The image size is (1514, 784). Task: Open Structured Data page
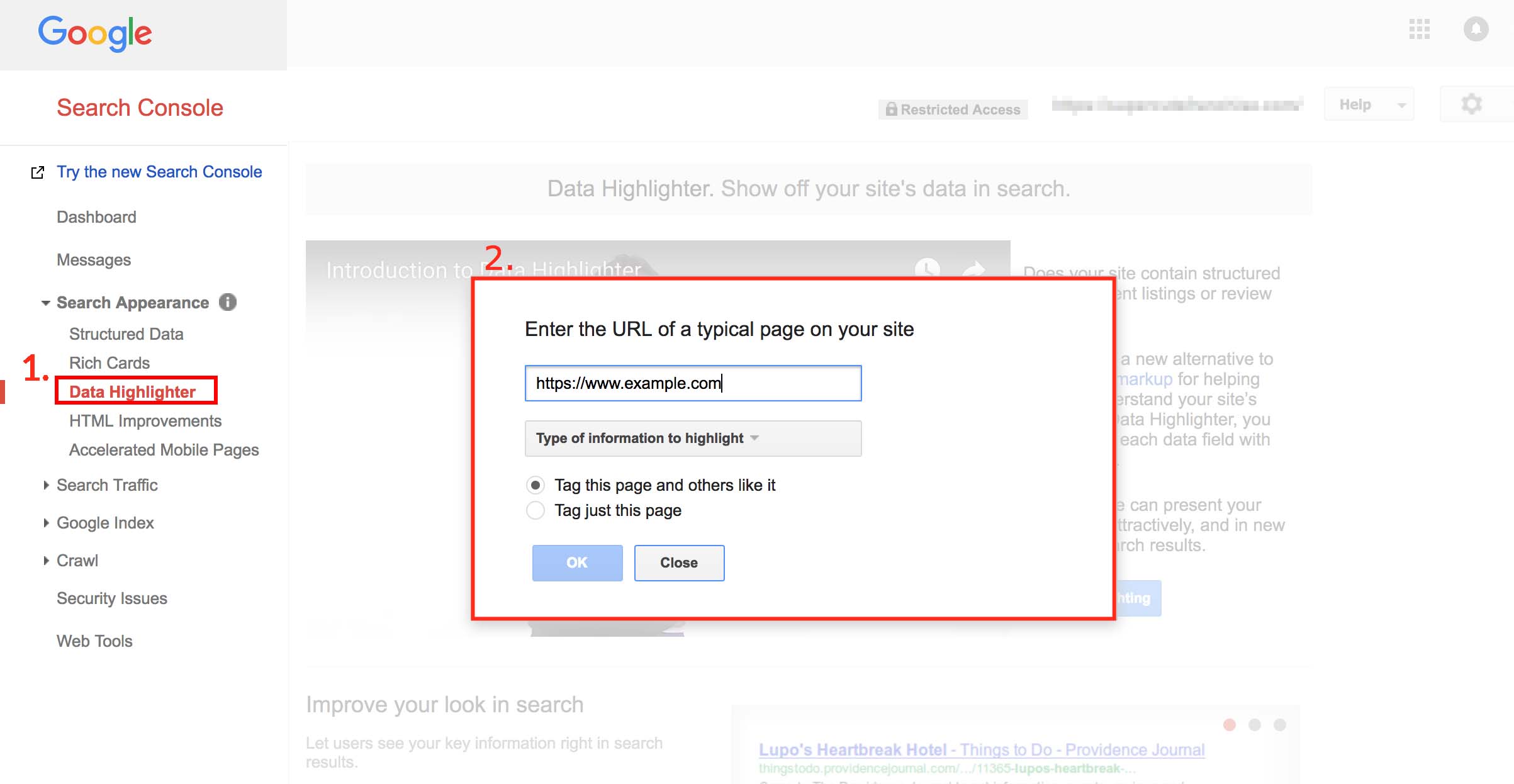(126, 334)
